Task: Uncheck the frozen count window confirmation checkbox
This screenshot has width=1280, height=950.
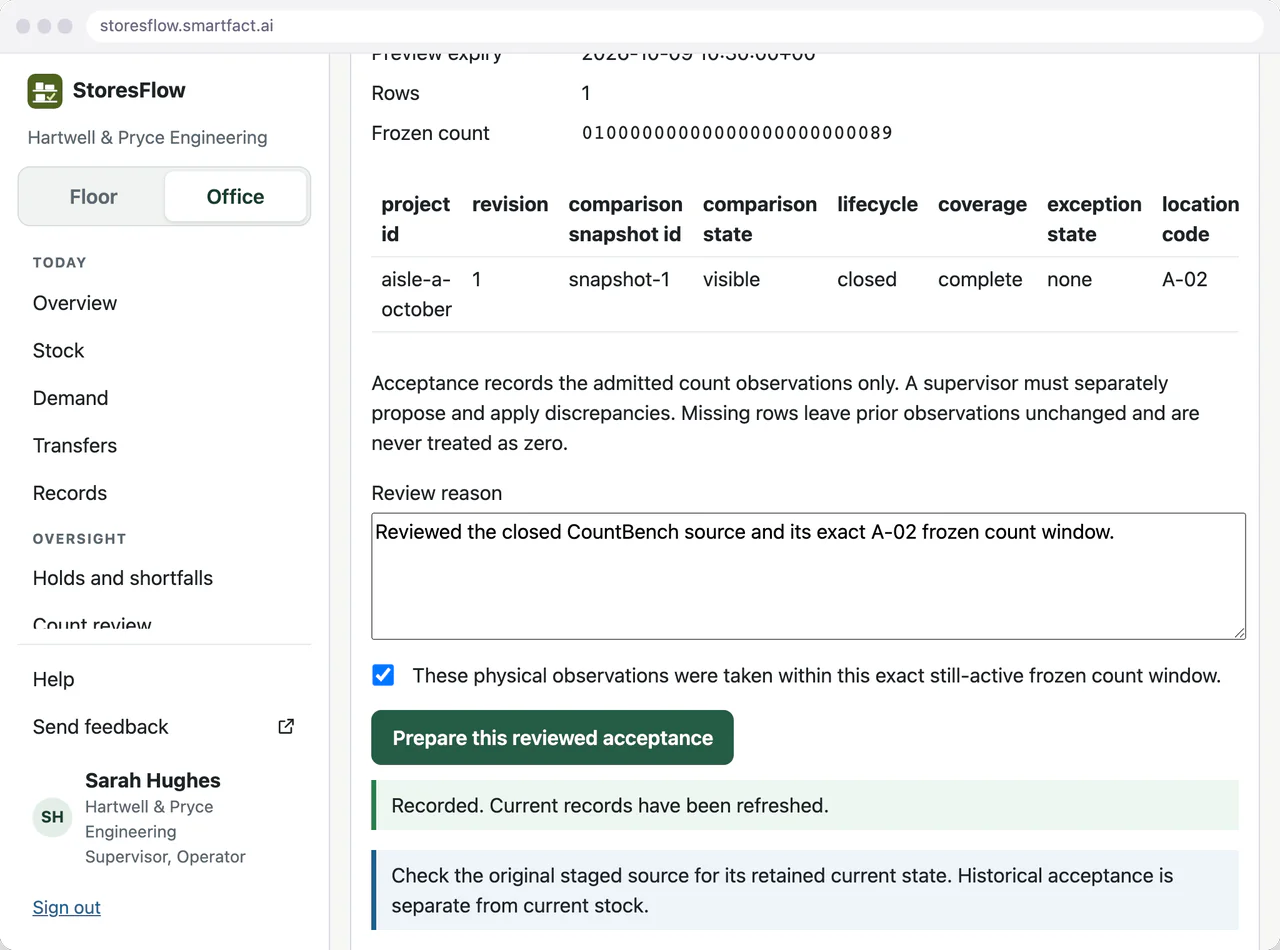Action: (383, 675)
